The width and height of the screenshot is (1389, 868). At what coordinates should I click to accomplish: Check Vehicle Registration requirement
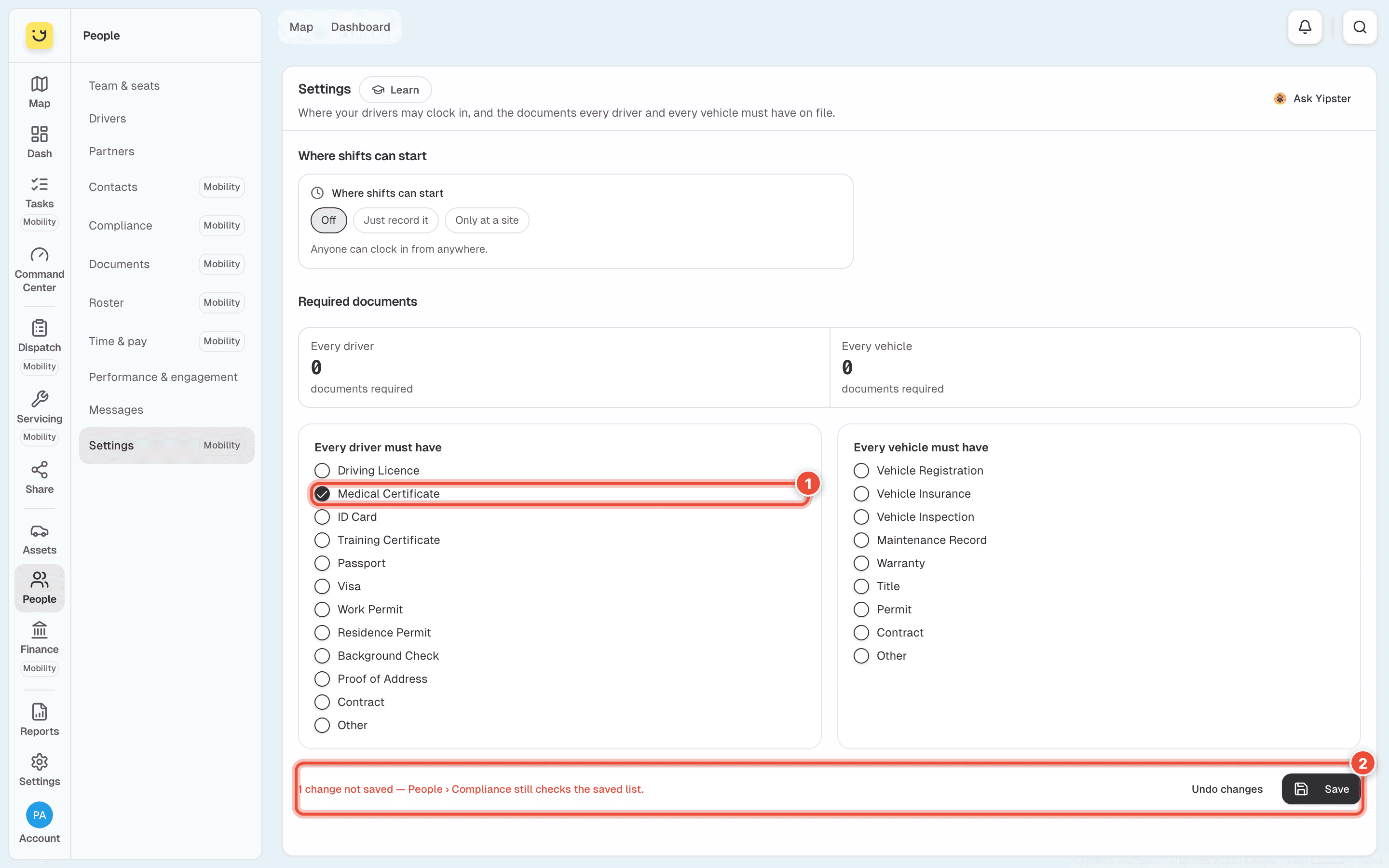coord(861,471)
